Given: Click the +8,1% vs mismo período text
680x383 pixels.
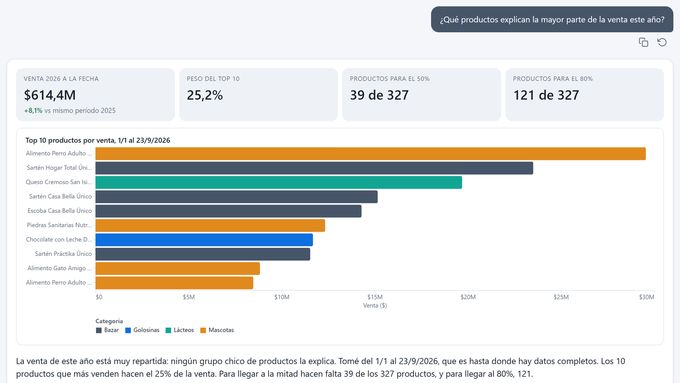Looking at the screenshot, I should [x=70, y=111].
